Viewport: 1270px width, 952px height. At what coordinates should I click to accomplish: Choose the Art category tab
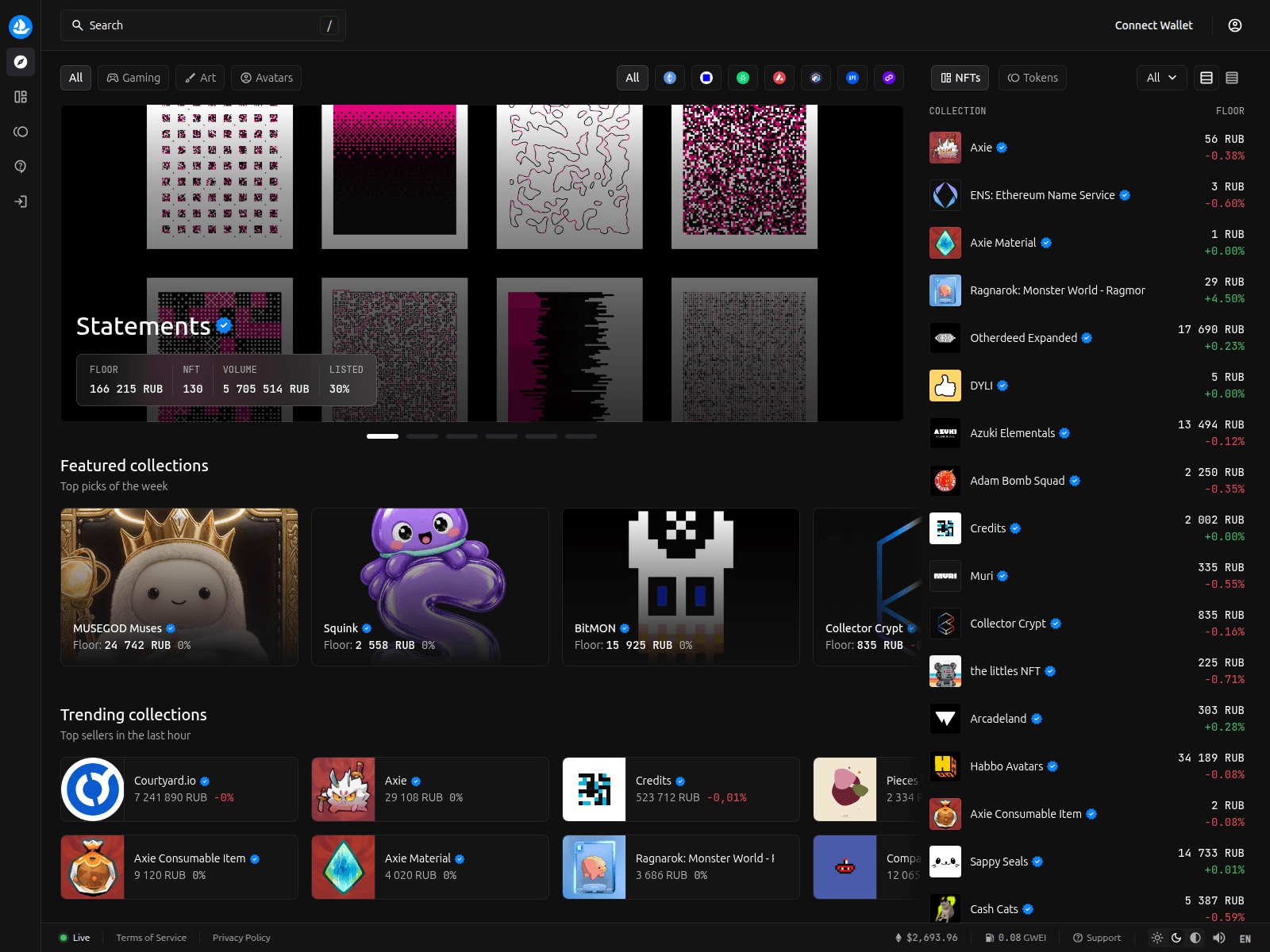tap(200, 78)
